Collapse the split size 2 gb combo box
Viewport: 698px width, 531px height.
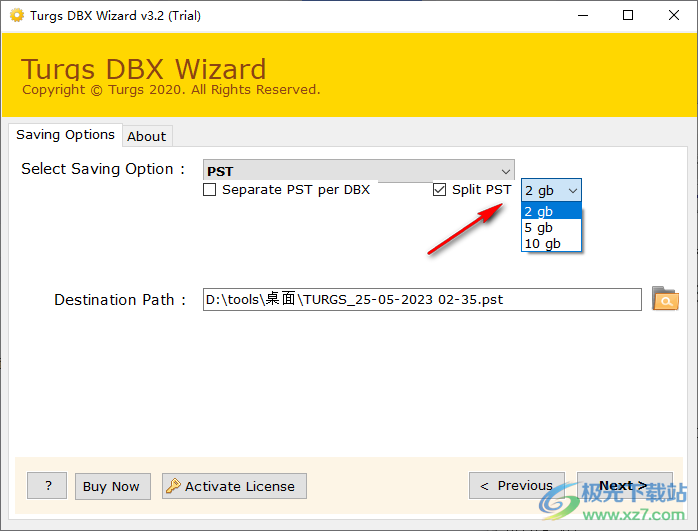pos(551,191)
